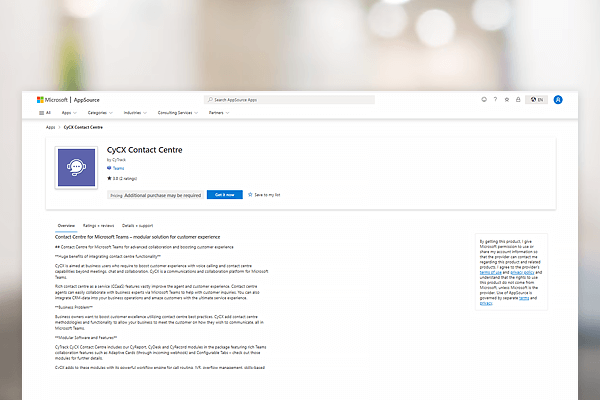This screenshot has width=600, height=400.
Task: Click the pricing additional purchase label
Action: (155, 195)
